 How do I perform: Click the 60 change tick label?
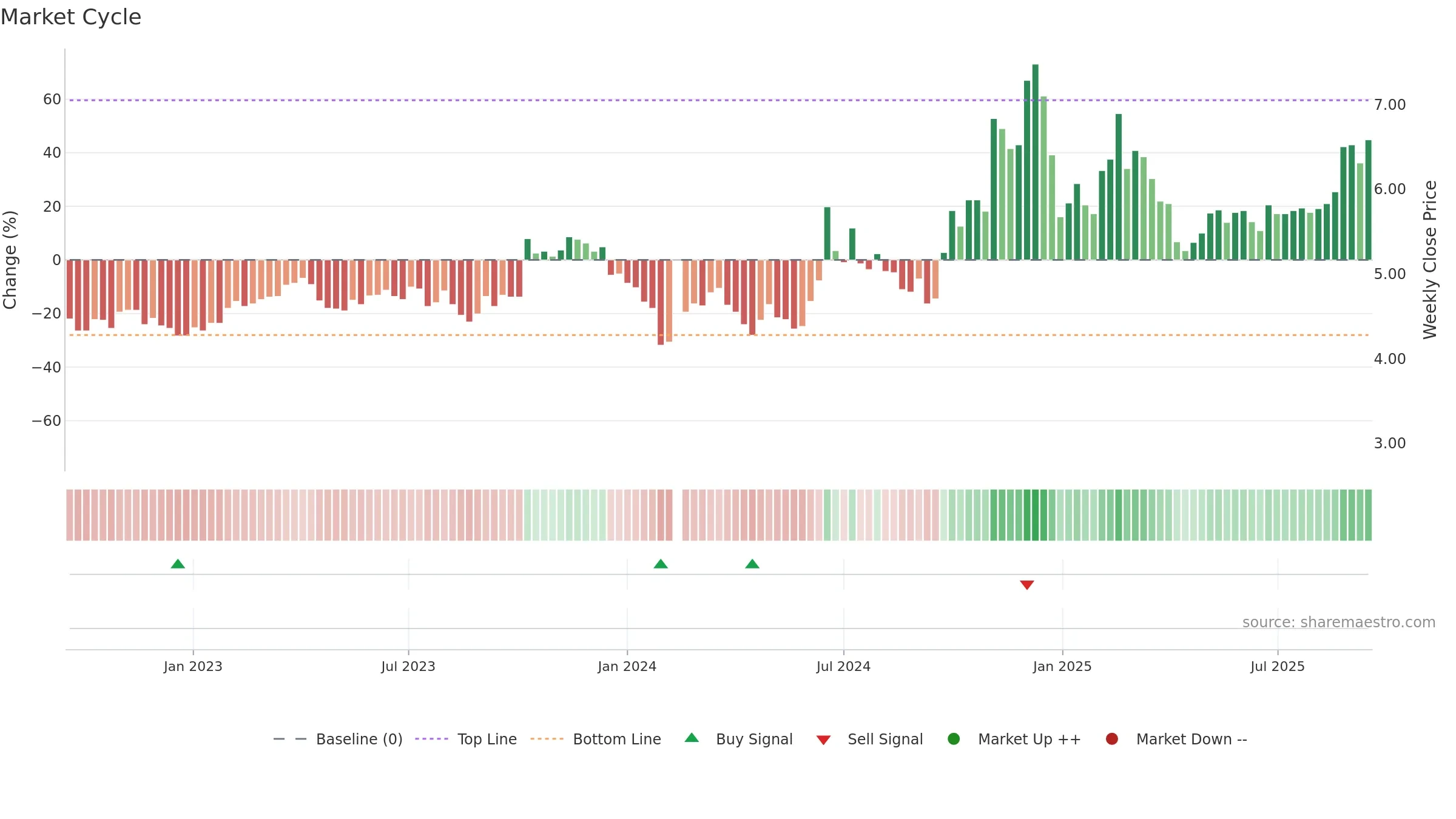point(52,99)
